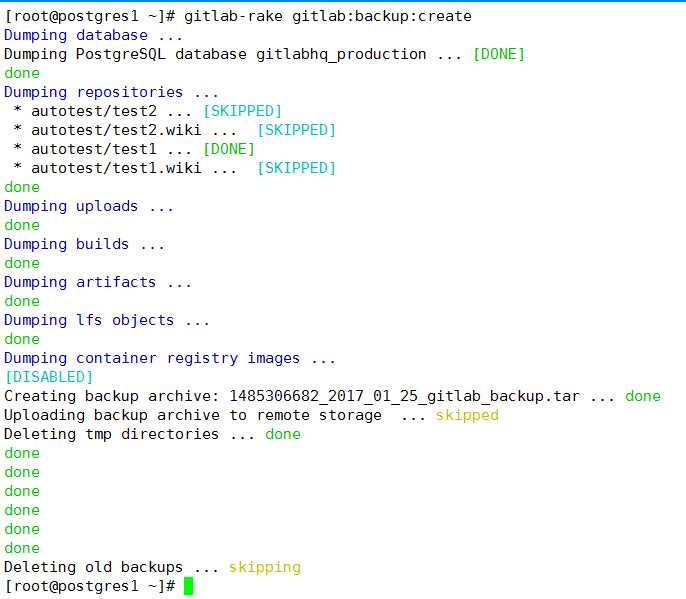
Task: Click the [DONE] status after gitlabhq_production
Action: [498, 54]
